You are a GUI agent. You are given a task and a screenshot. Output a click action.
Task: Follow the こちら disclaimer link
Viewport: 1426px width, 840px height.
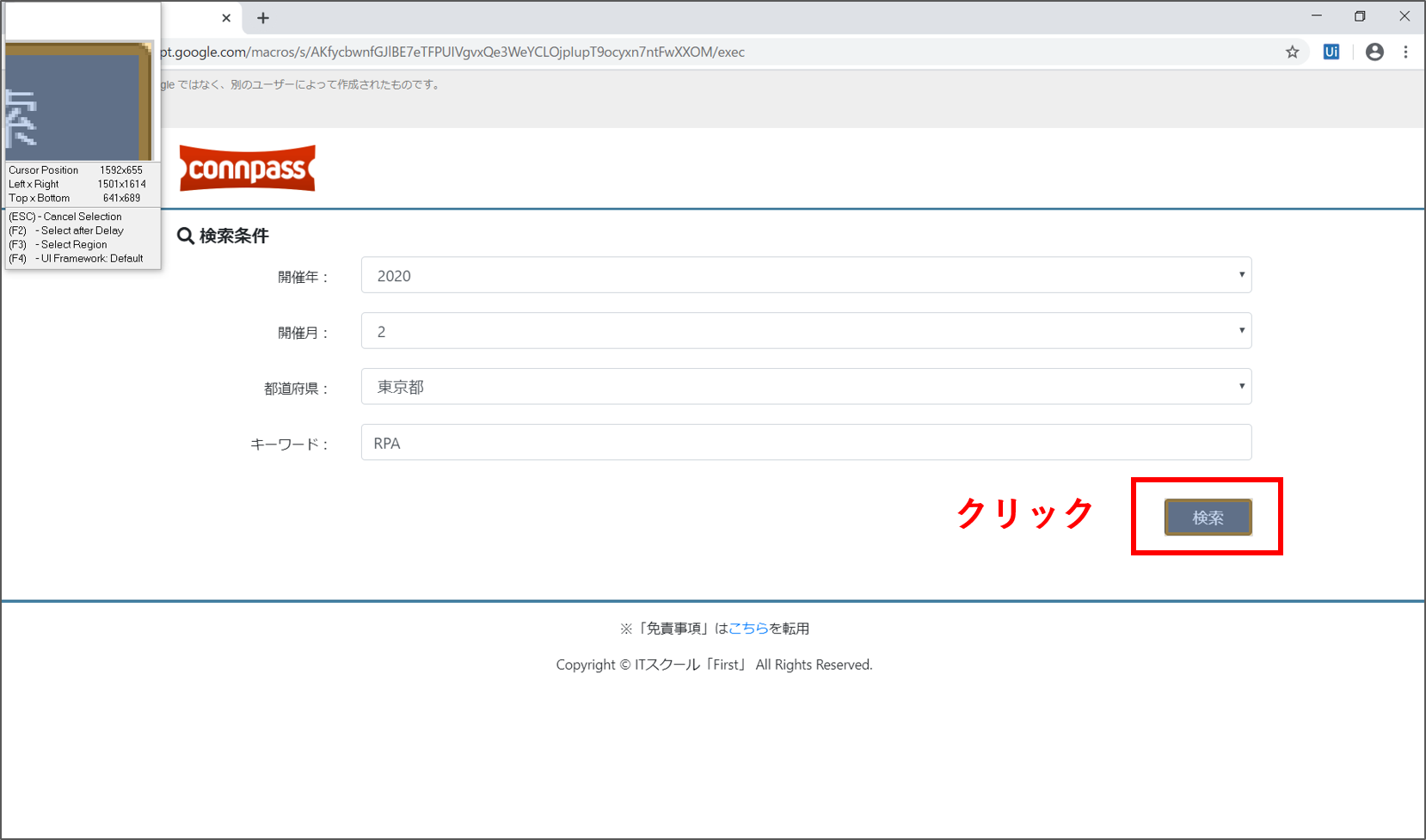point(748,628)
